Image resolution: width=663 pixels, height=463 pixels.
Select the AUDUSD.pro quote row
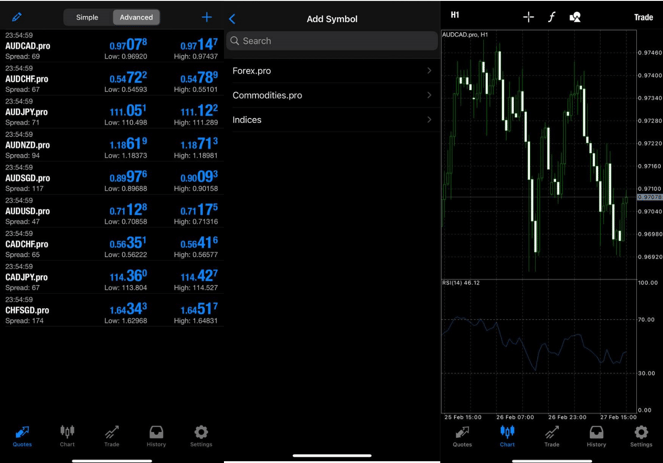click(x=112, y=211)
